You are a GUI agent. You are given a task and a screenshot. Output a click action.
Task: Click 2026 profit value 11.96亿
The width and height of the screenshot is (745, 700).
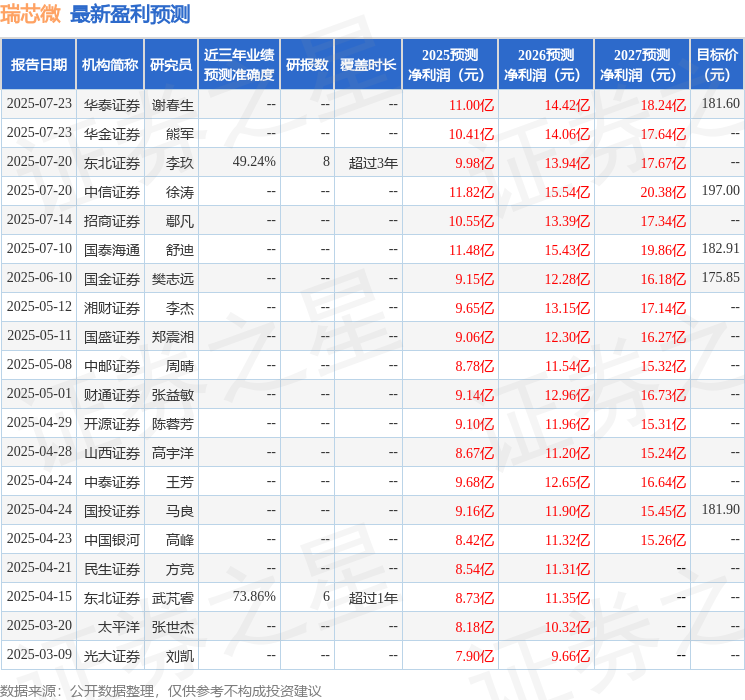(567, 424)
